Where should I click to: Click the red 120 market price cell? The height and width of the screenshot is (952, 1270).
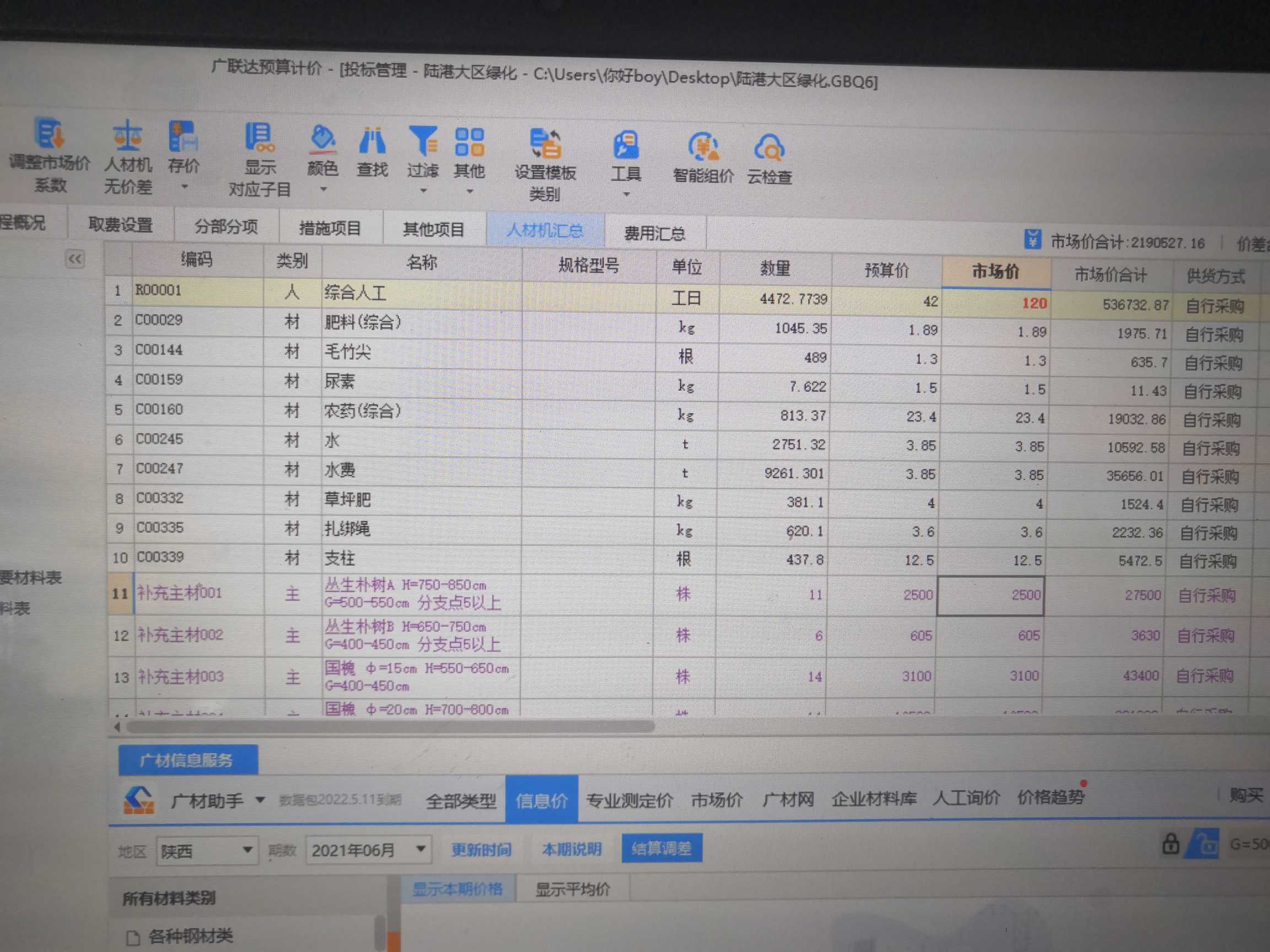(995, 303)
